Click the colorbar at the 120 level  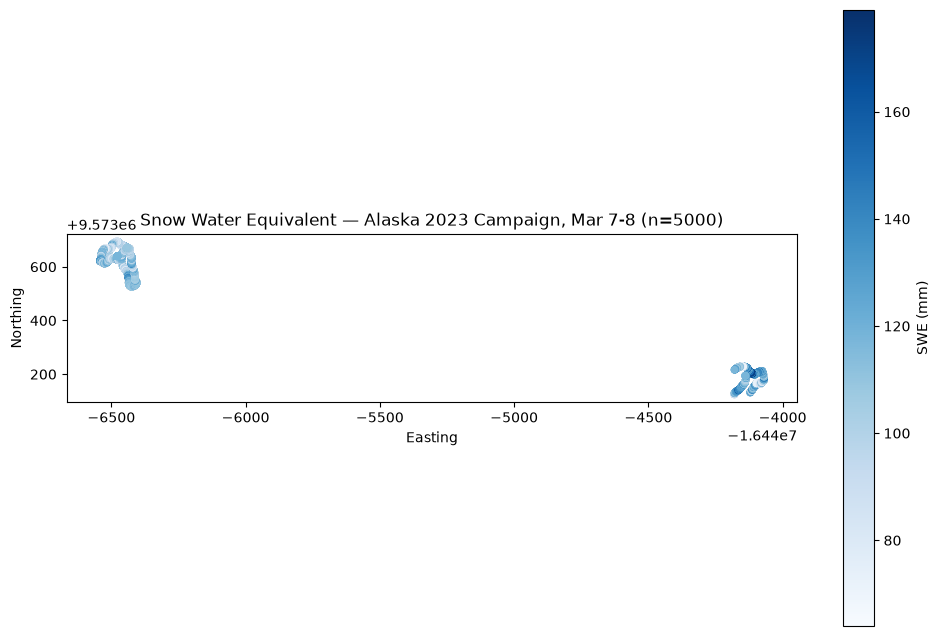(x=858, y=327)
